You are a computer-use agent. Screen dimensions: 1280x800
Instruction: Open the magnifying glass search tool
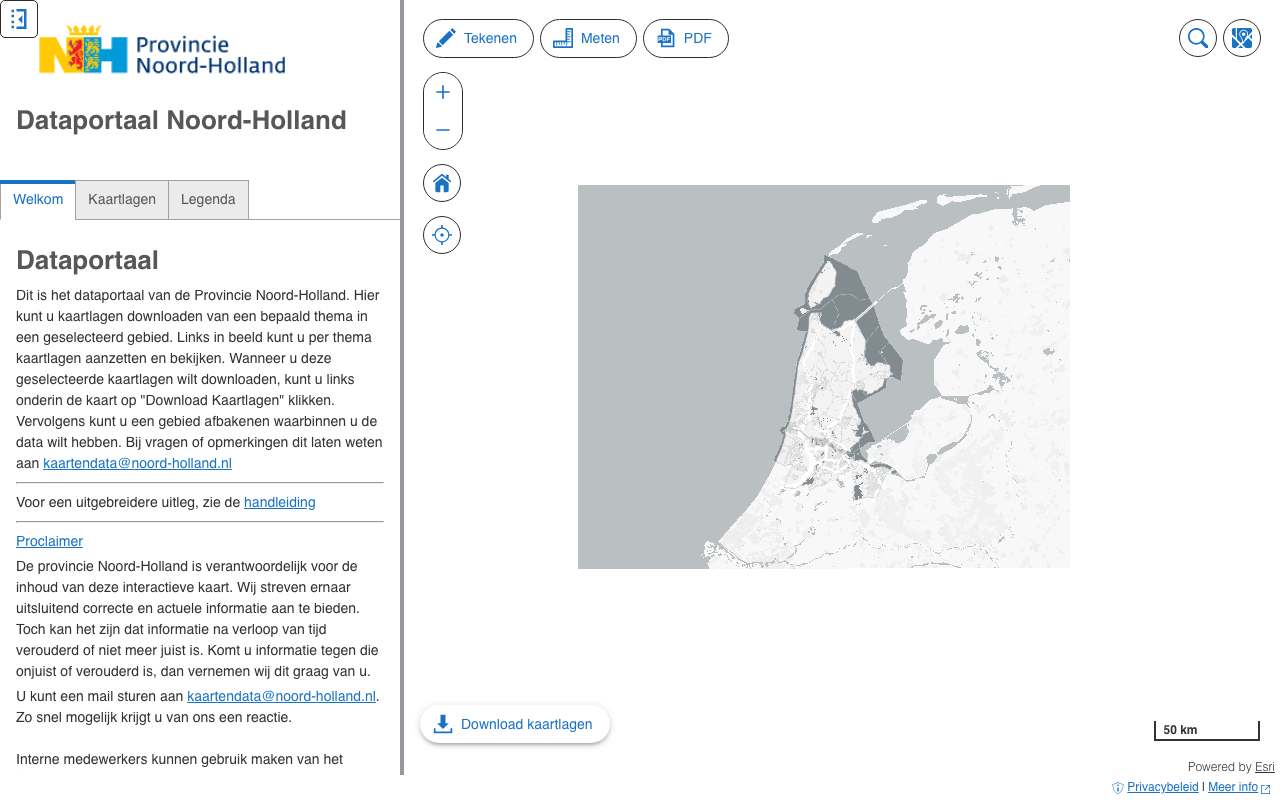tap(1198, 39)
